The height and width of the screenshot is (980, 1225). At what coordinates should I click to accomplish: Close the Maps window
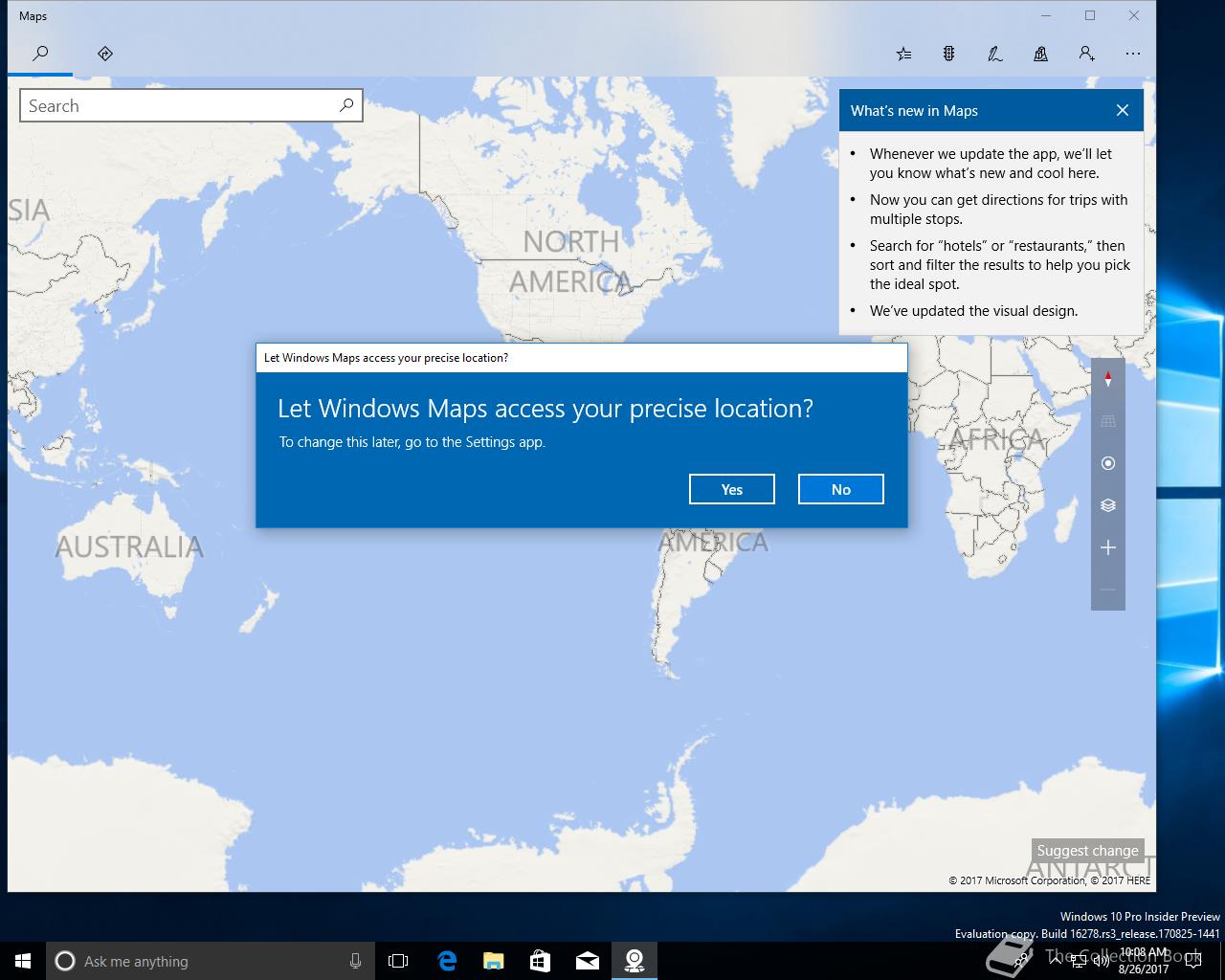point(1134,15)
